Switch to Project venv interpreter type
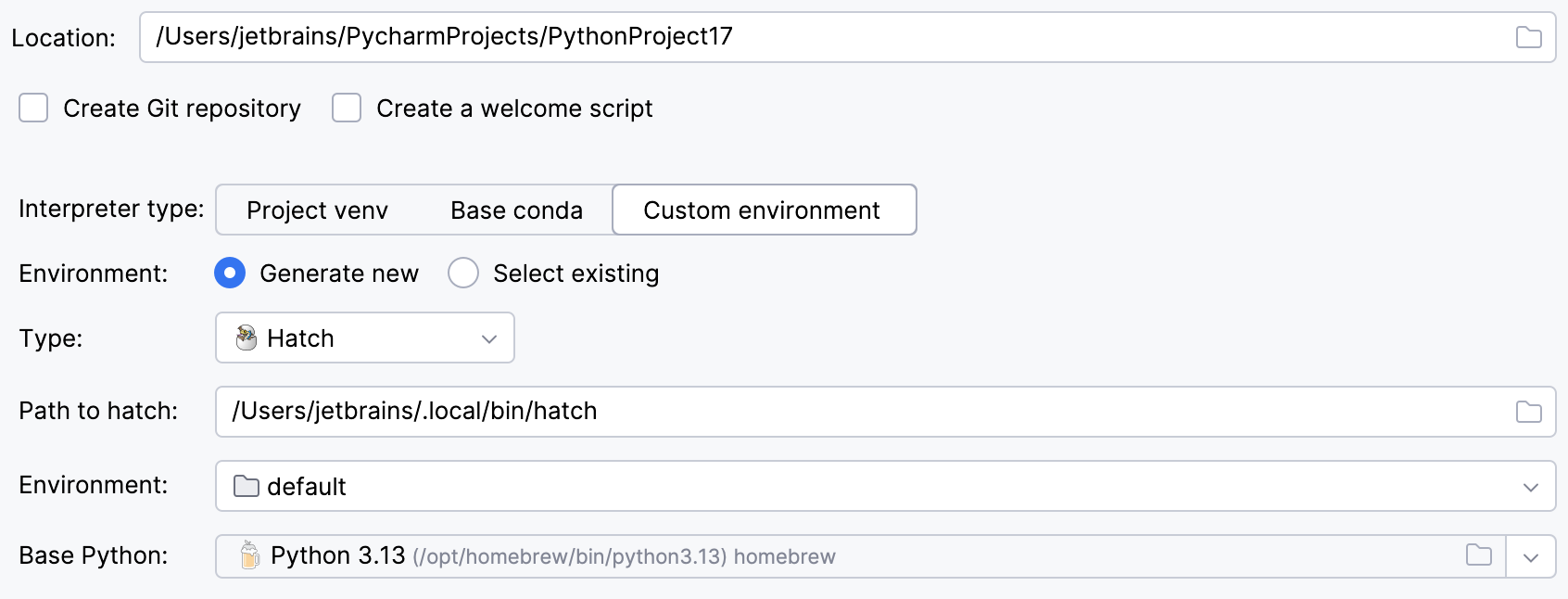 (x=317, y=210)
